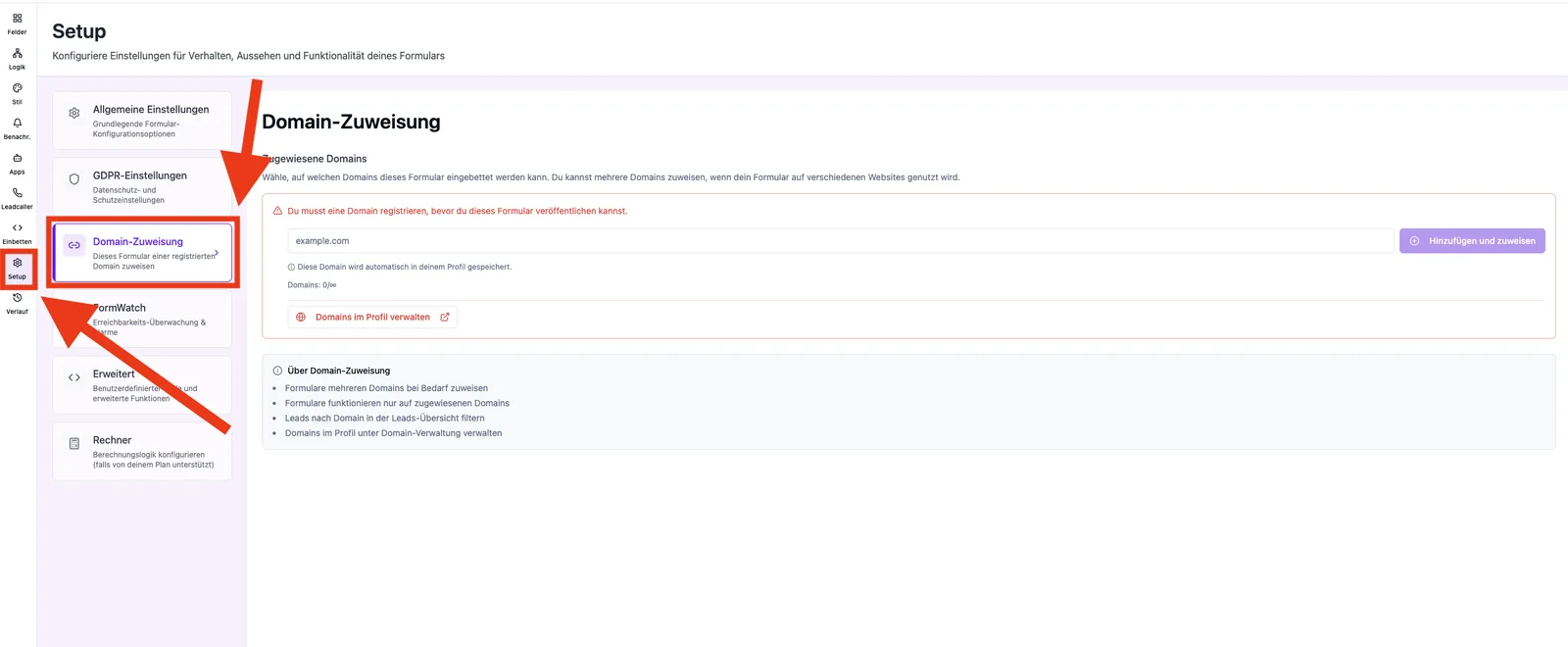Click link icon of Domain-Zuweisung
The height and width of the screenshot is (647, 1568).
click(74, 245)
